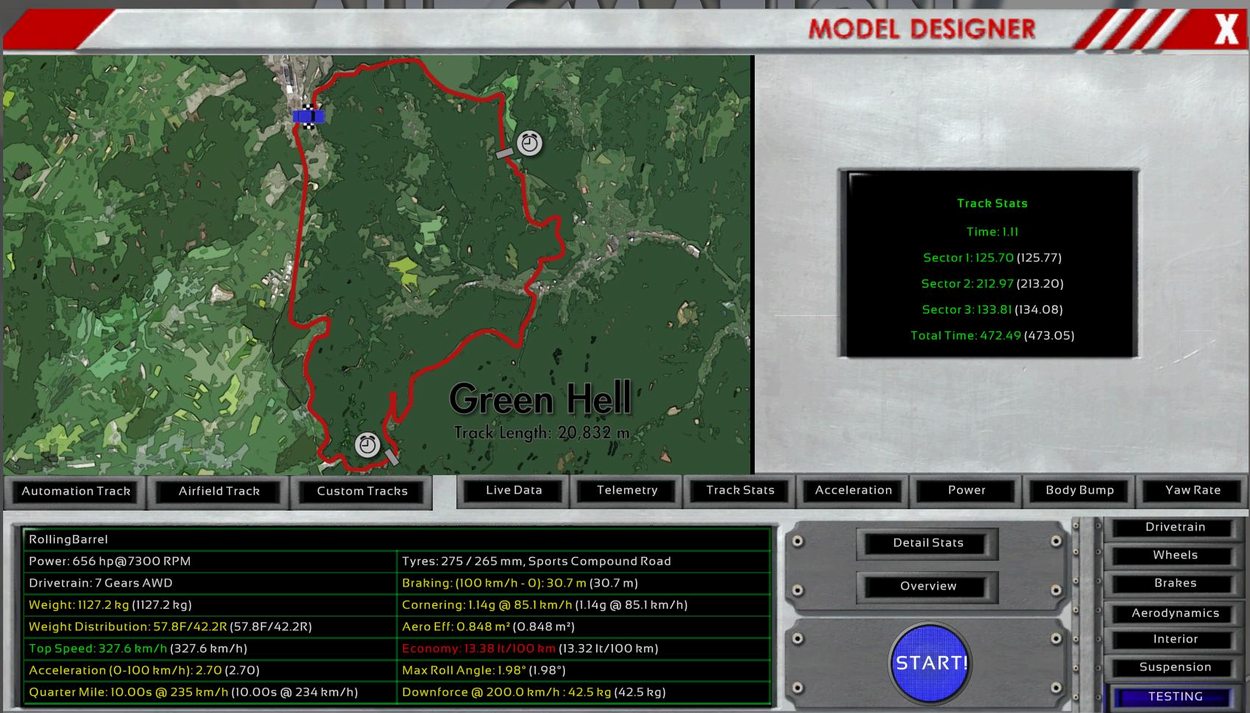This screenshot has height=713, width=1250.
Task: Open the Power tab
Action: coord(966,490)
